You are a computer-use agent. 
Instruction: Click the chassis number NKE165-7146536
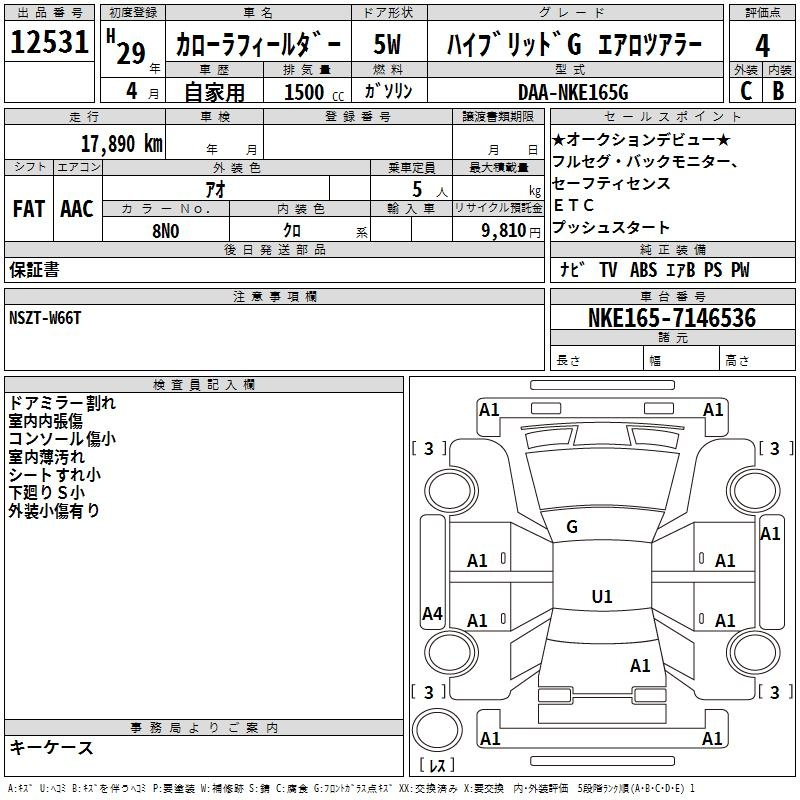tap(671, 318)
